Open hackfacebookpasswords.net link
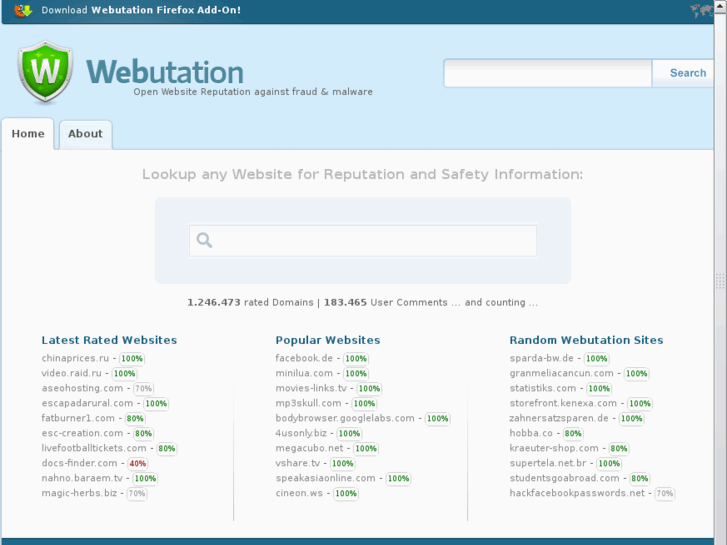The width and height of the screenshot is (727, 545). (577, 493)
